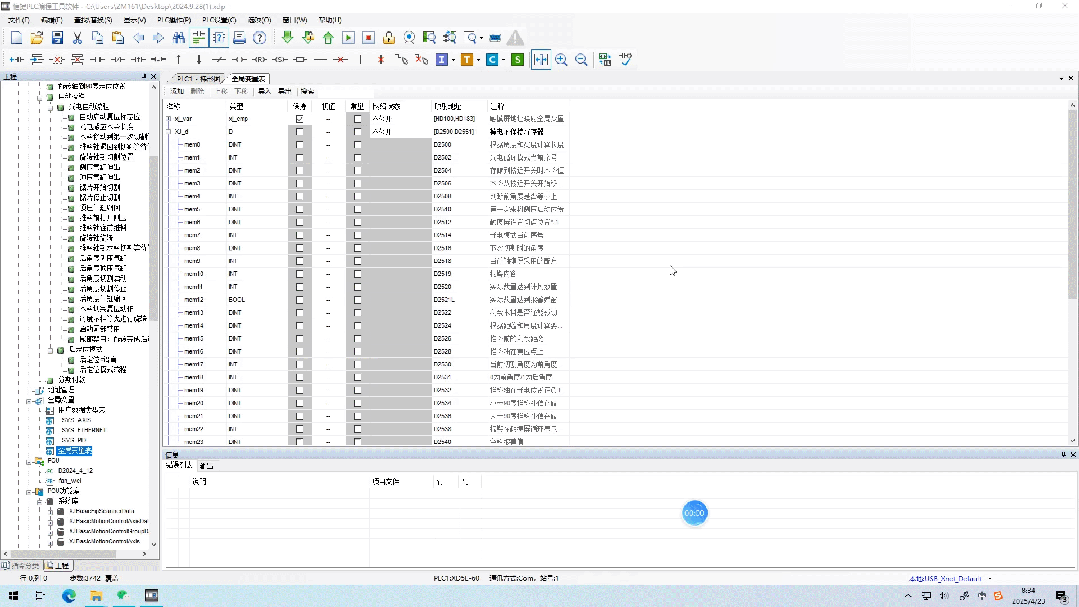Screen dimensions: 1079x607
Task: Click the USB_Xnet_Default connection link
Action: [946, 579]
